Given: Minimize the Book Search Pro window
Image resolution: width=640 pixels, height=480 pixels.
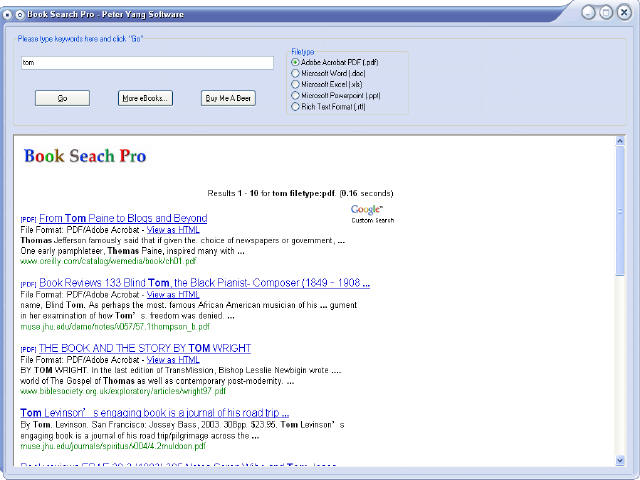Looking at the screenshot, I should pyautogui.click(x=588, y=13).
